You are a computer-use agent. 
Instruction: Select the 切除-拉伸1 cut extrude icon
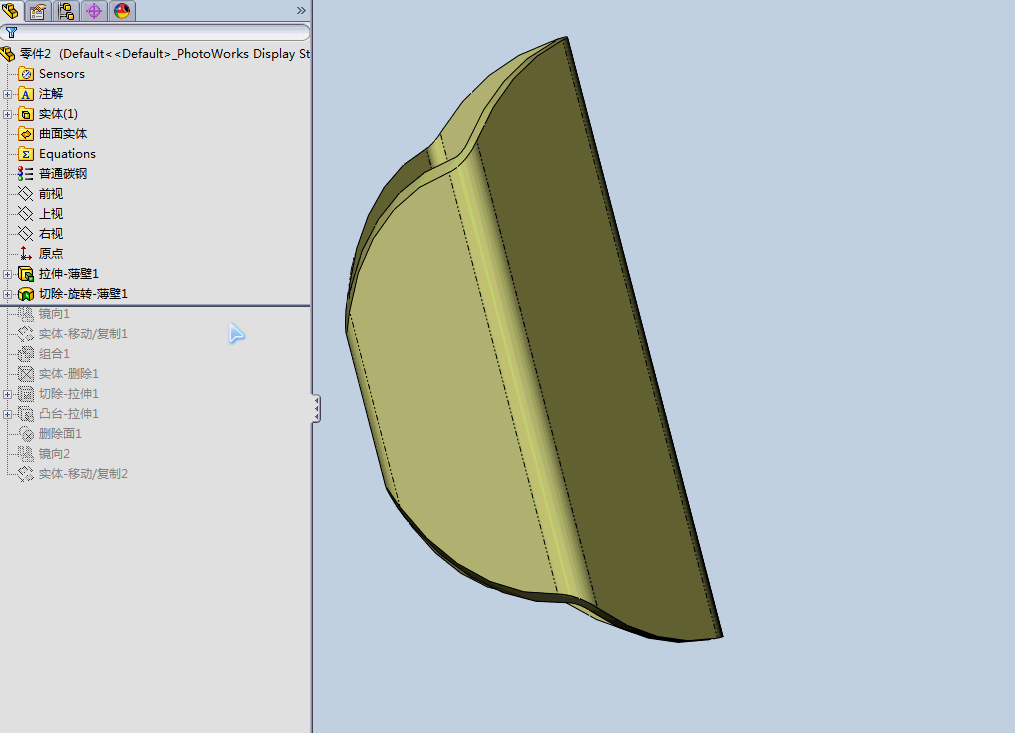pyautogui.click(x=26, y=394)
